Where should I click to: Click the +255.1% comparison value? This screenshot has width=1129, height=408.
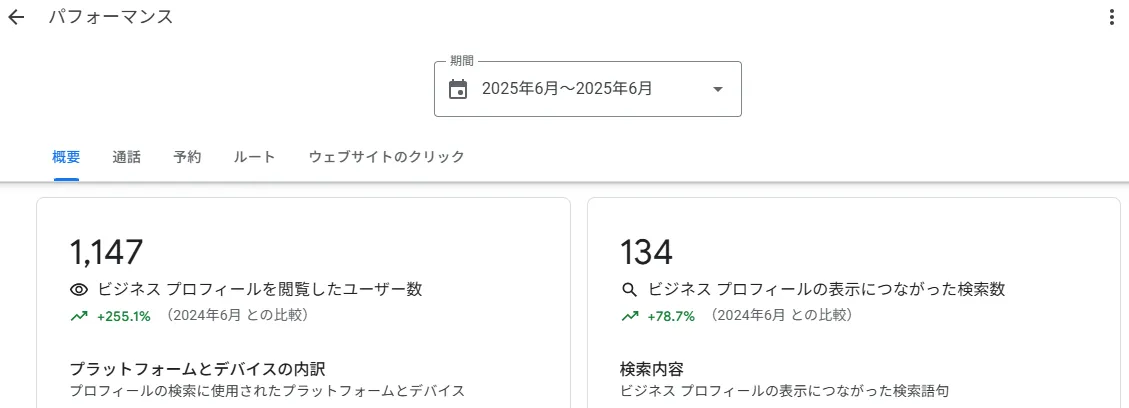[123, 316]
